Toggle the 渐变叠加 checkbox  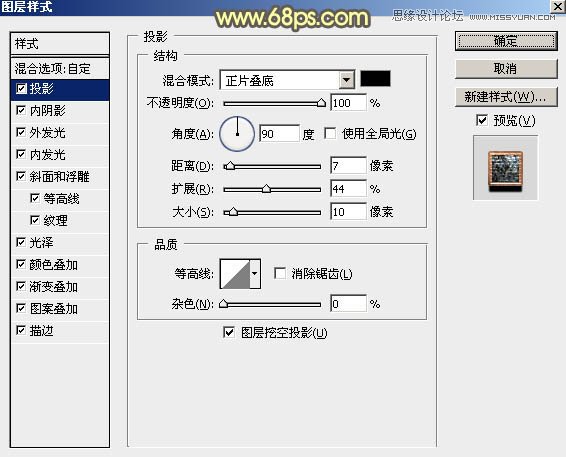click(x=21, y=287)
